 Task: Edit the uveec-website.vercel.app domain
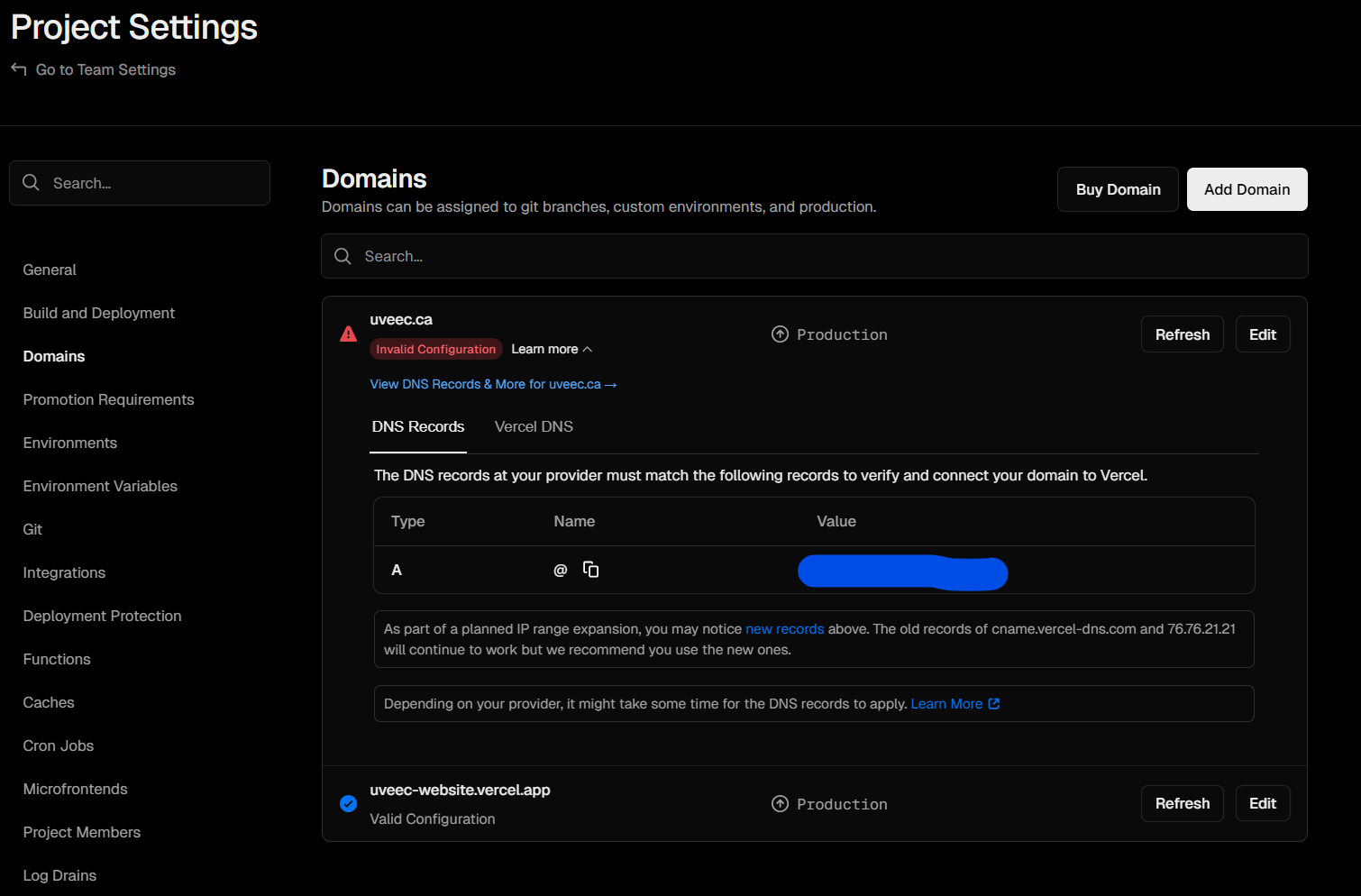coord(1263,804)
